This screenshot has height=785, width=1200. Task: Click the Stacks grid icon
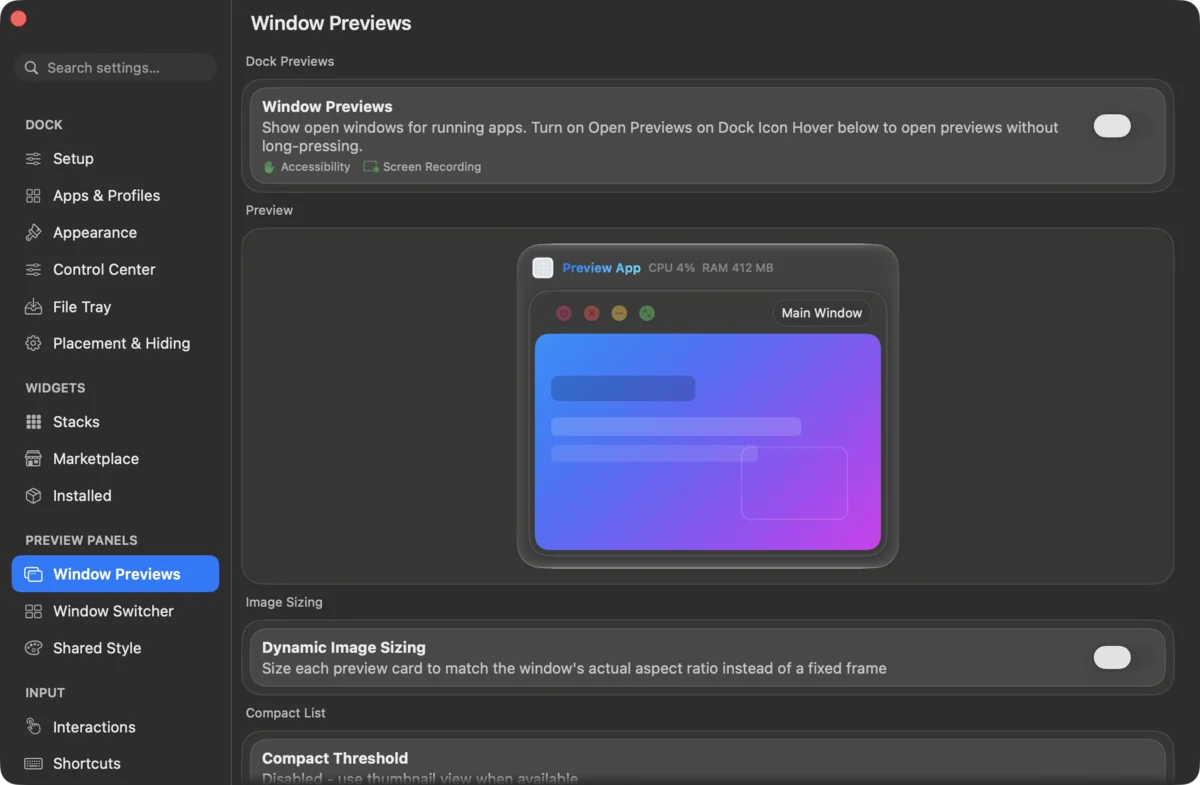point(33,422)
